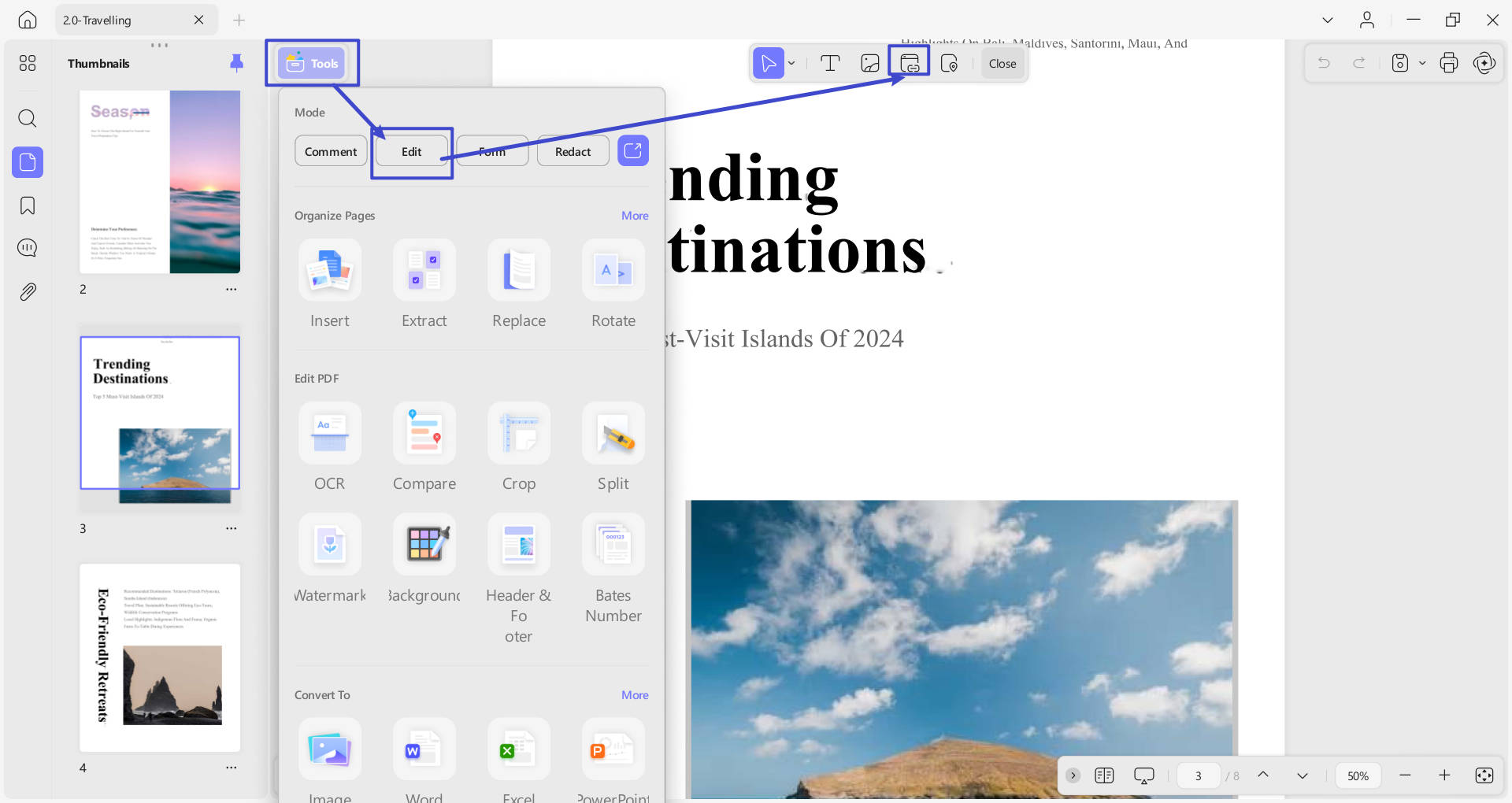1512x803 pixels.
Task: Open the attachments panel in the sidebar
Action: pyautogui.click(x=28, y=291)
